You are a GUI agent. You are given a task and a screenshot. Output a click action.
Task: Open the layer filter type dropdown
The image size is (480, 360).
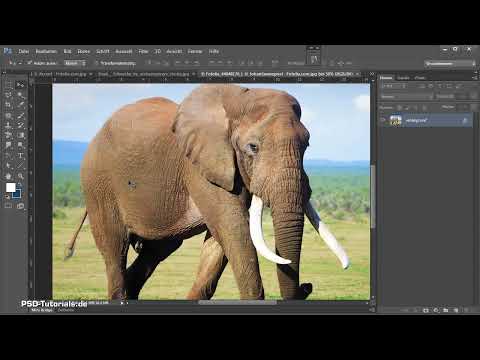coord(395,86)
